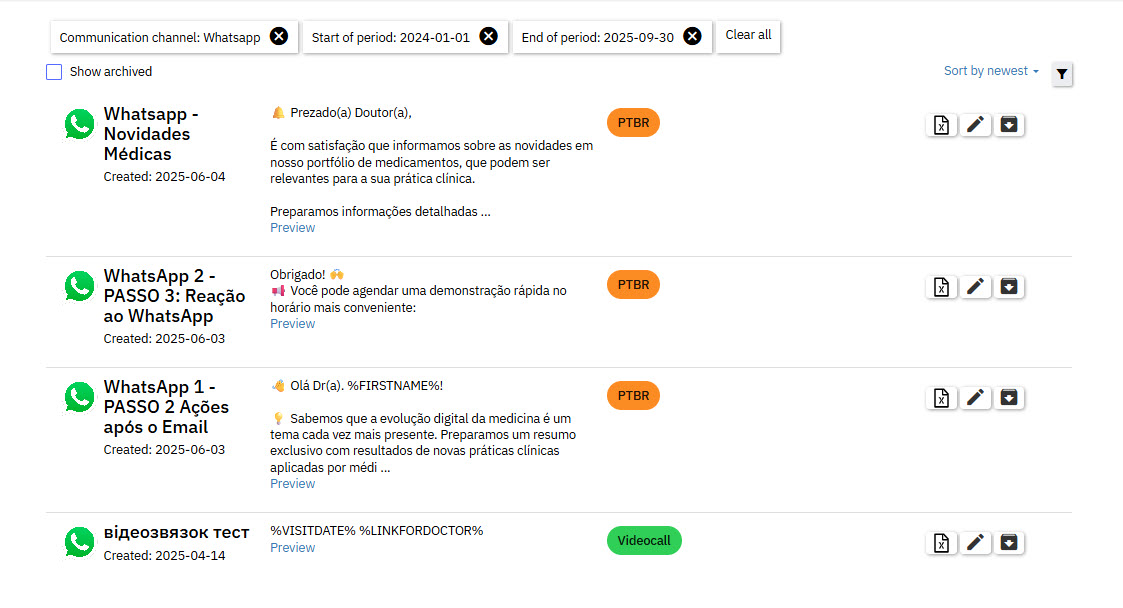Export Whatsapp - Novidades Médicas to Excel
The height and width of the screenshot is (608, 1123).
click(x=941, y=125)
